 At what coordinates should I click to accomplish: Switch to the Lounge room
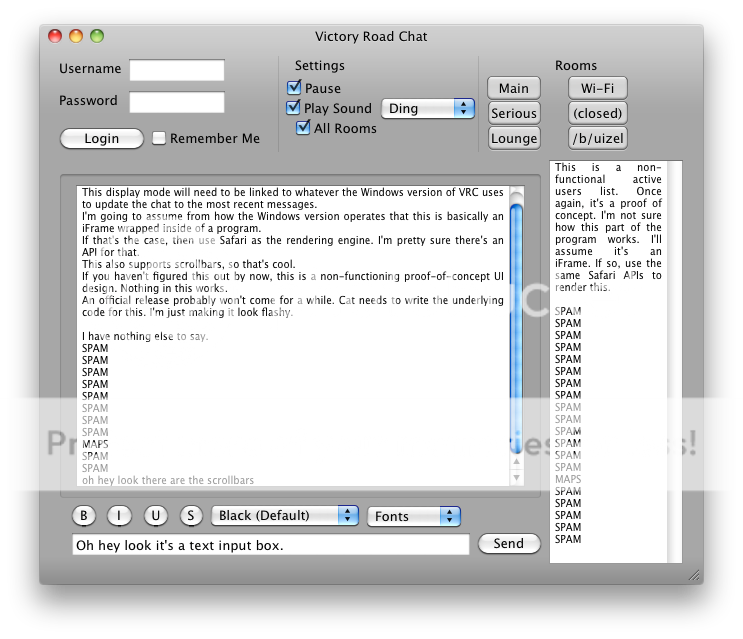pyautogui.click(x=514, y=138)
